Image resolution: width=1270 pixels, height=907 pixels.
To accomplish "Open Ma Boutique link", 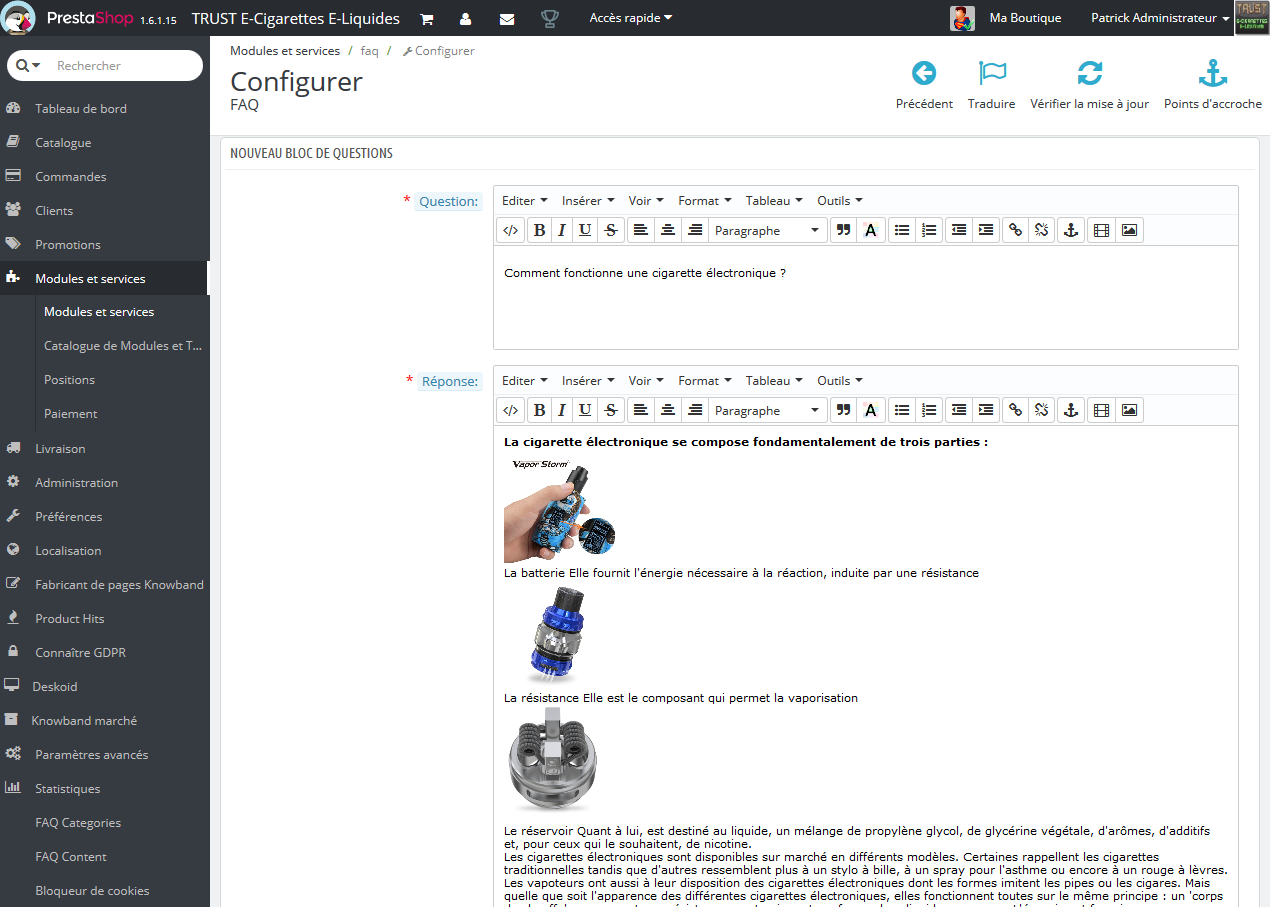I will point(1025,18).
